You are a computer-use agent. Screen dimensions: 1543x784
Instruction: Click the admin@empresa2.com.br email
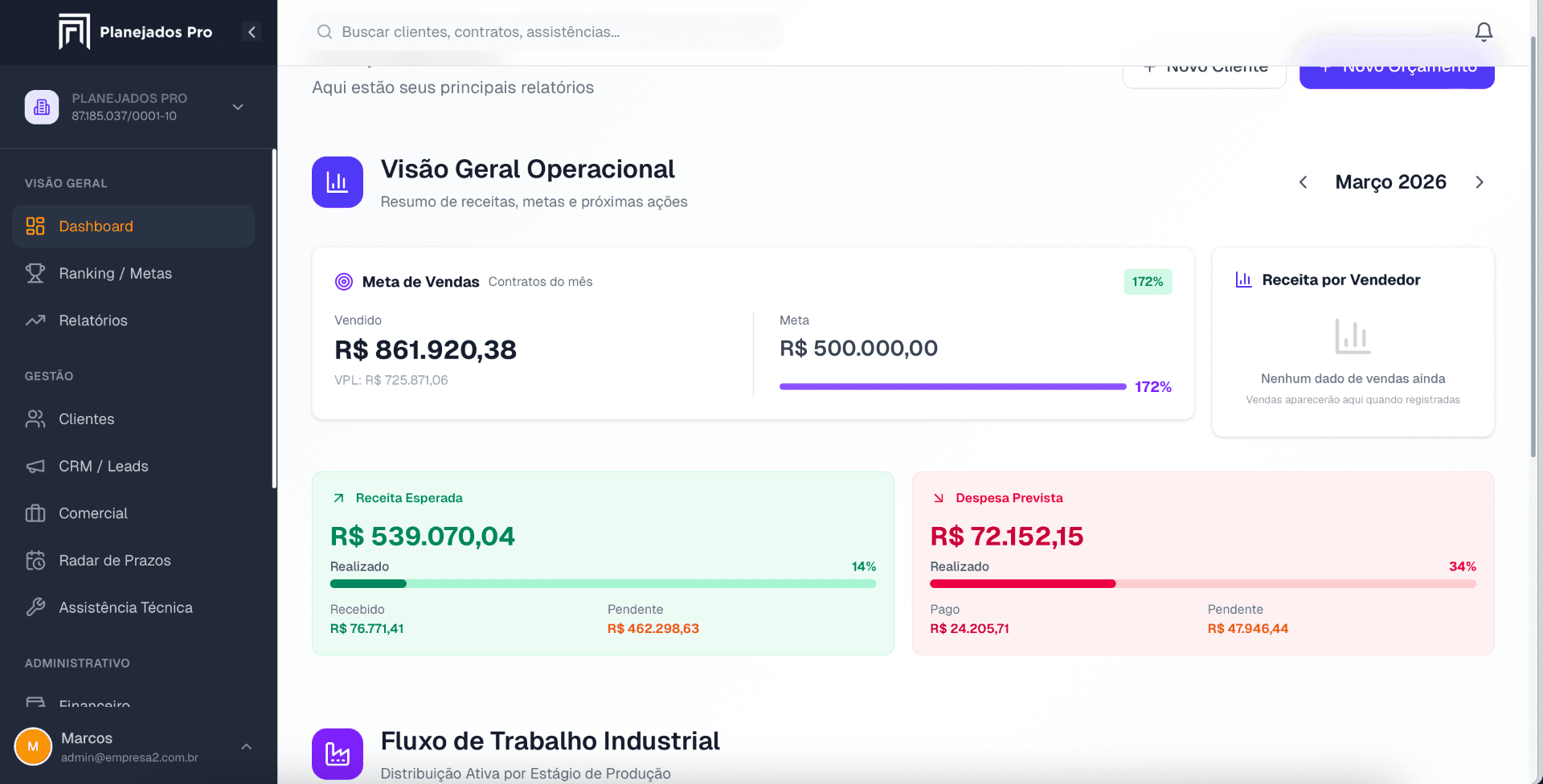tap(129, 757)
